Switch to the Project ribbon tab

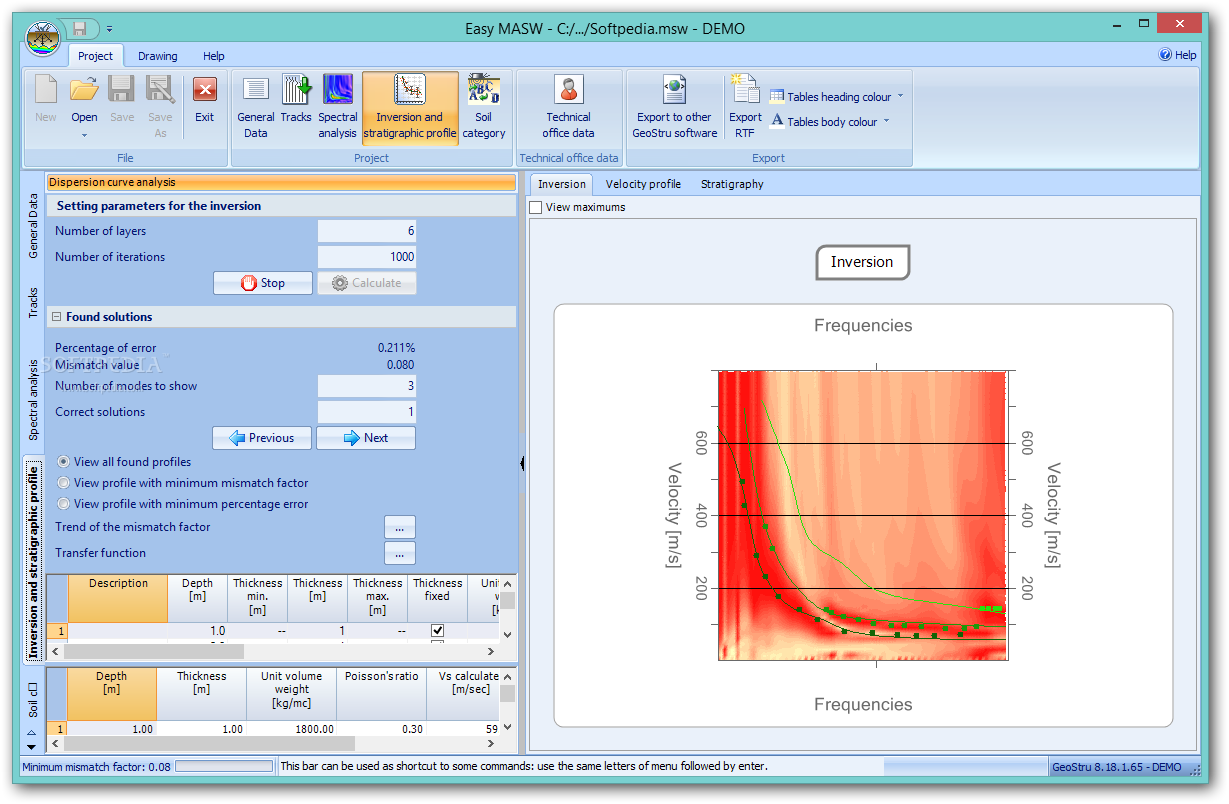tap(96, 56)
